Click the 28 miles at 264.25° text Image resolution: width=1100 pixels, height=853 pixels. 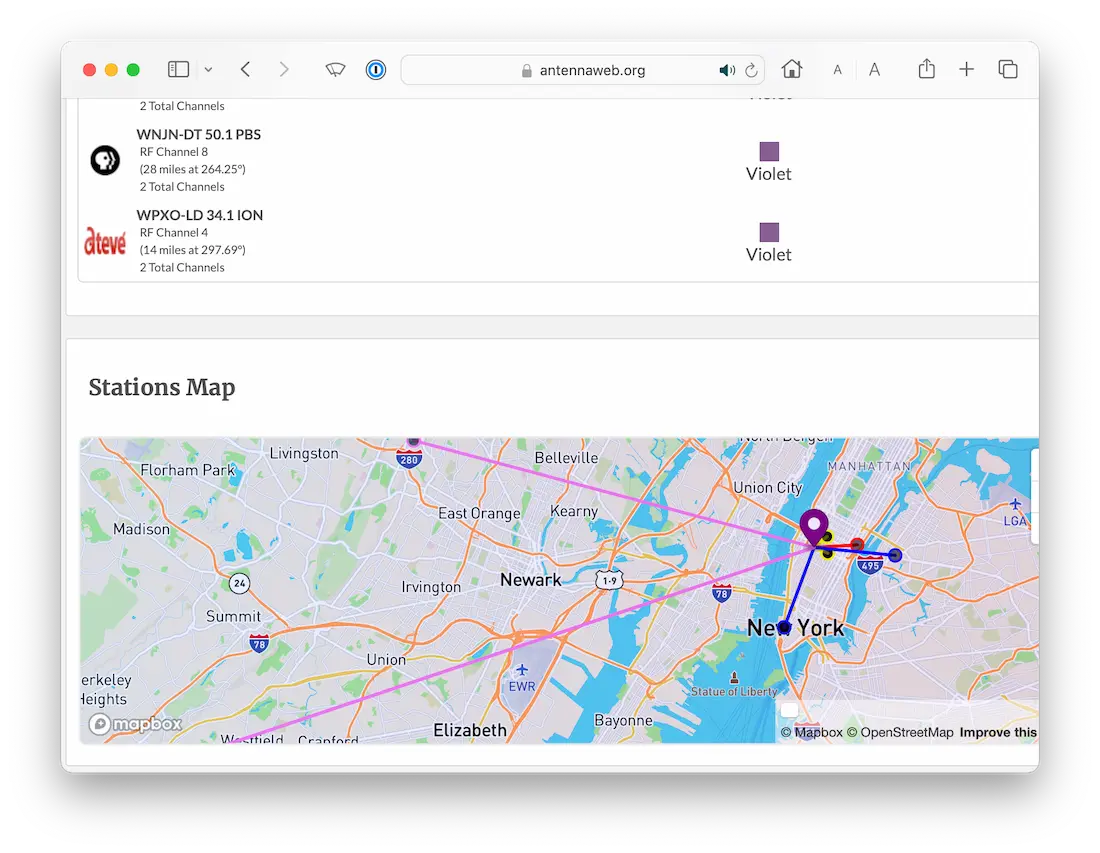pyautogui.click(x=193, y=169)
